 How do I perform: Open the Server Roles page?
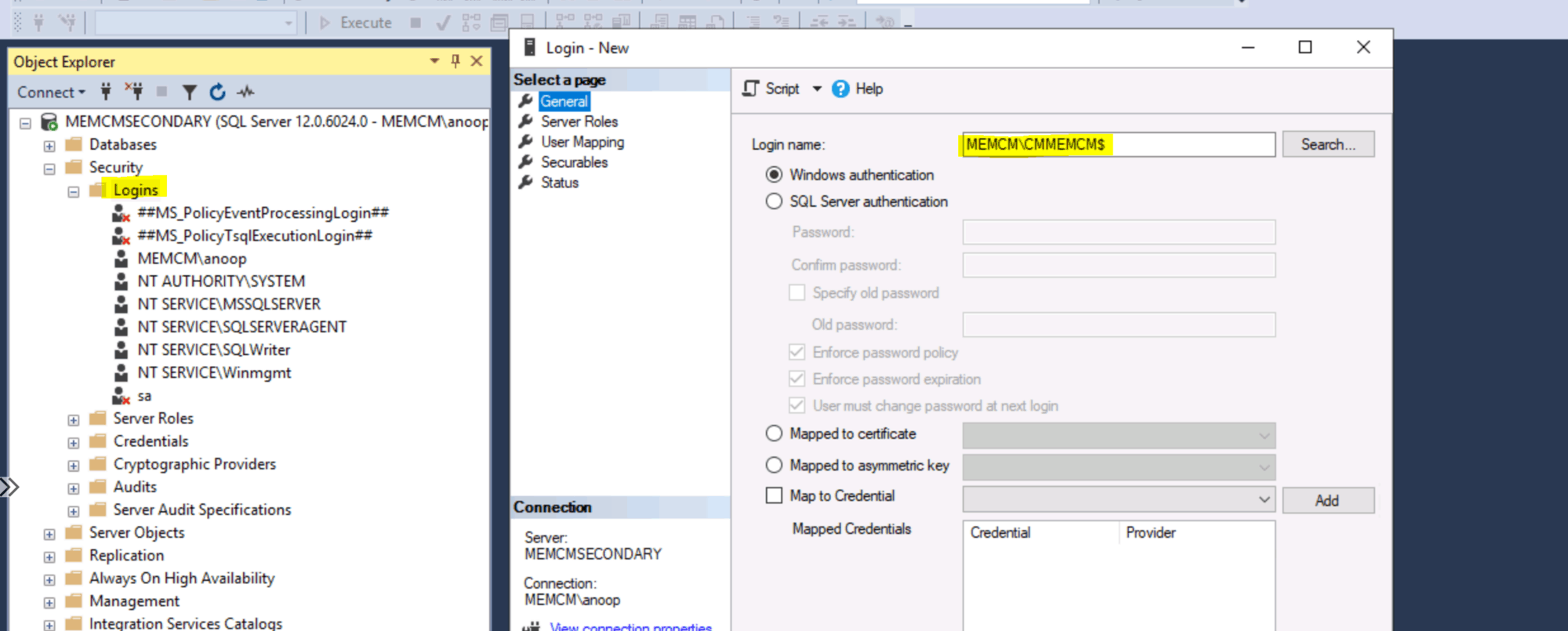(x=579, y=121)
